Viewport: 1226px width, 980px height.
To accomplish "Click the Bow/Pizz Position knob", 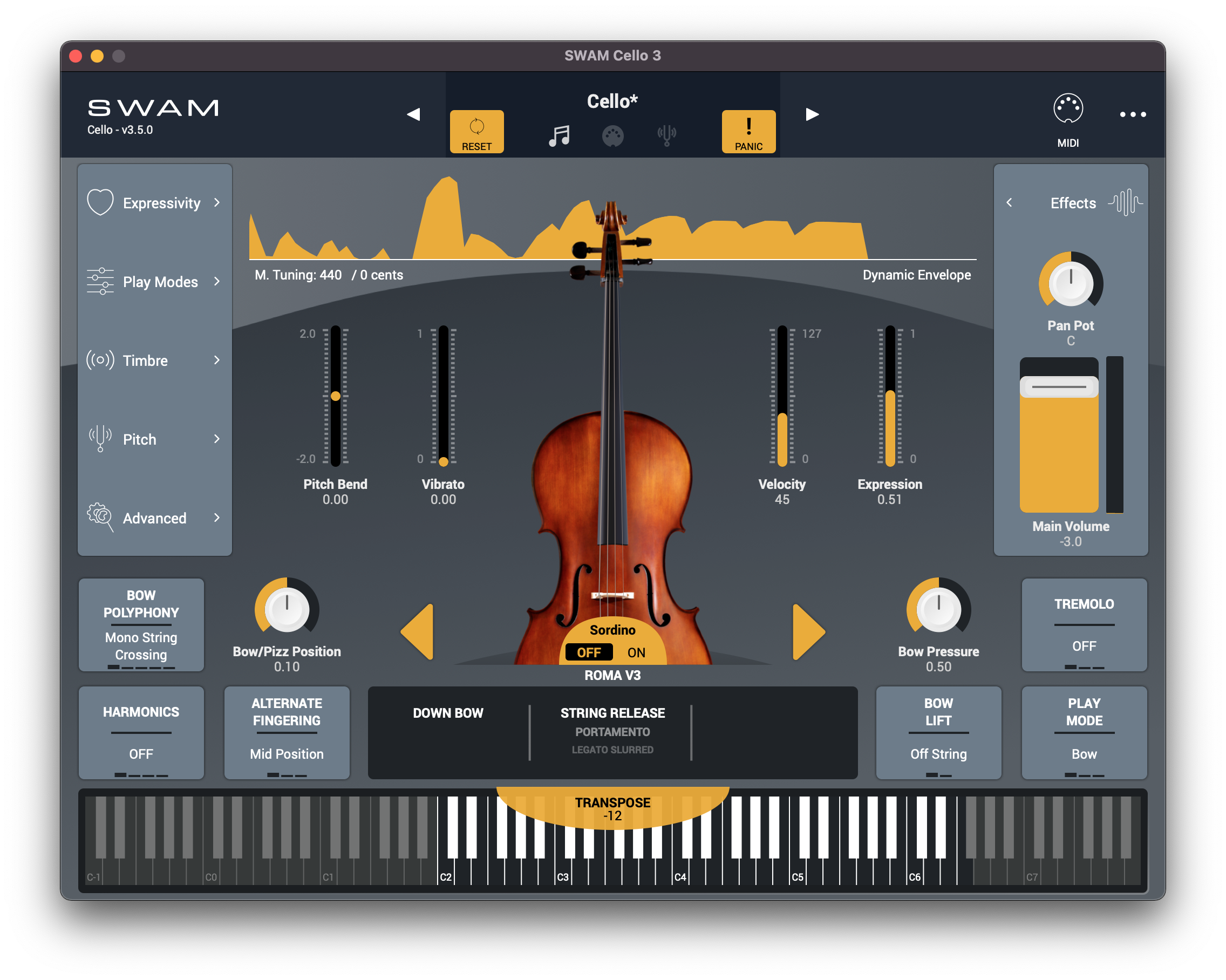I will 287,609.
